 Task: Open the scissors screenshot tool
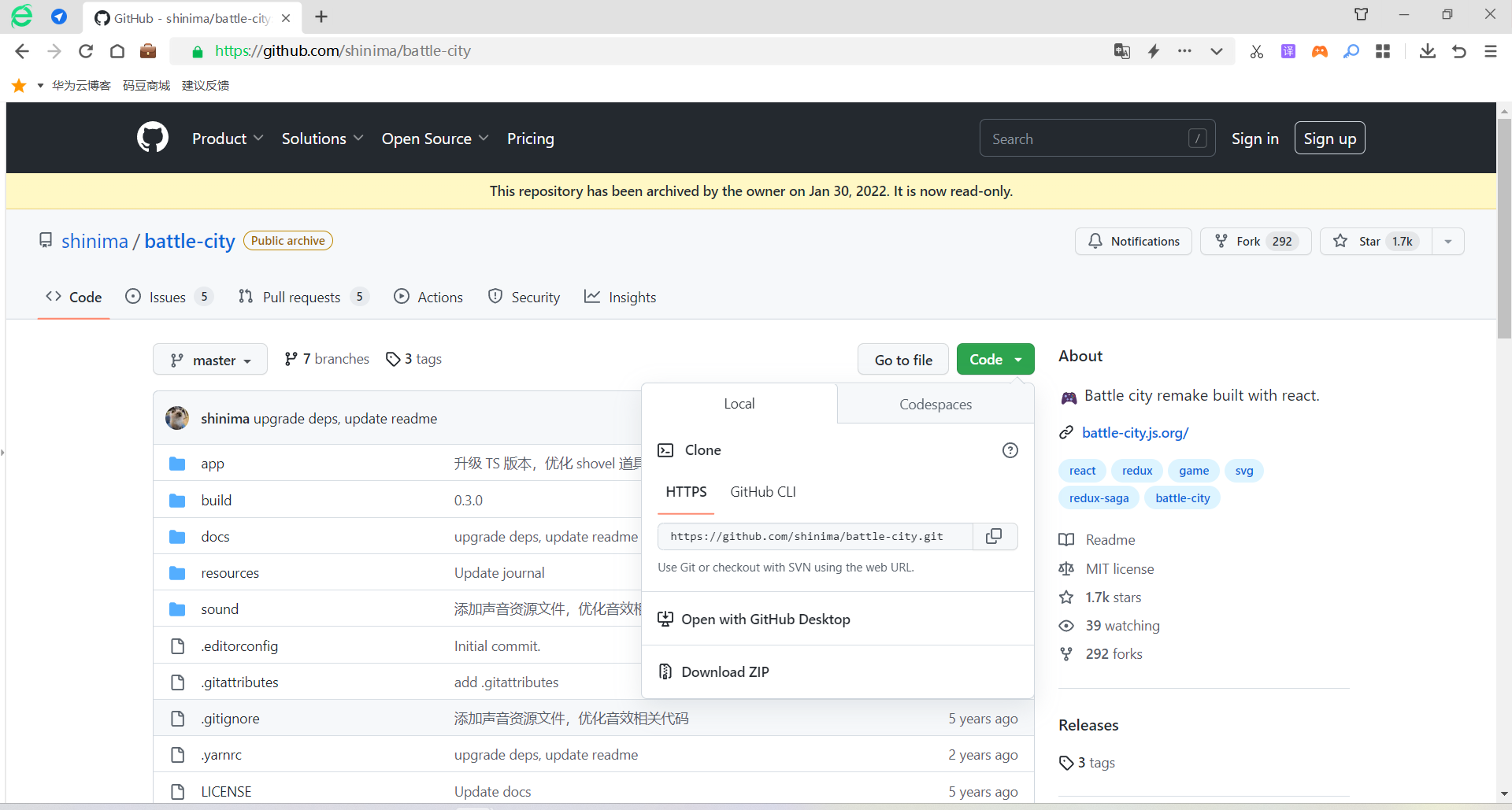click(1257, 51)
